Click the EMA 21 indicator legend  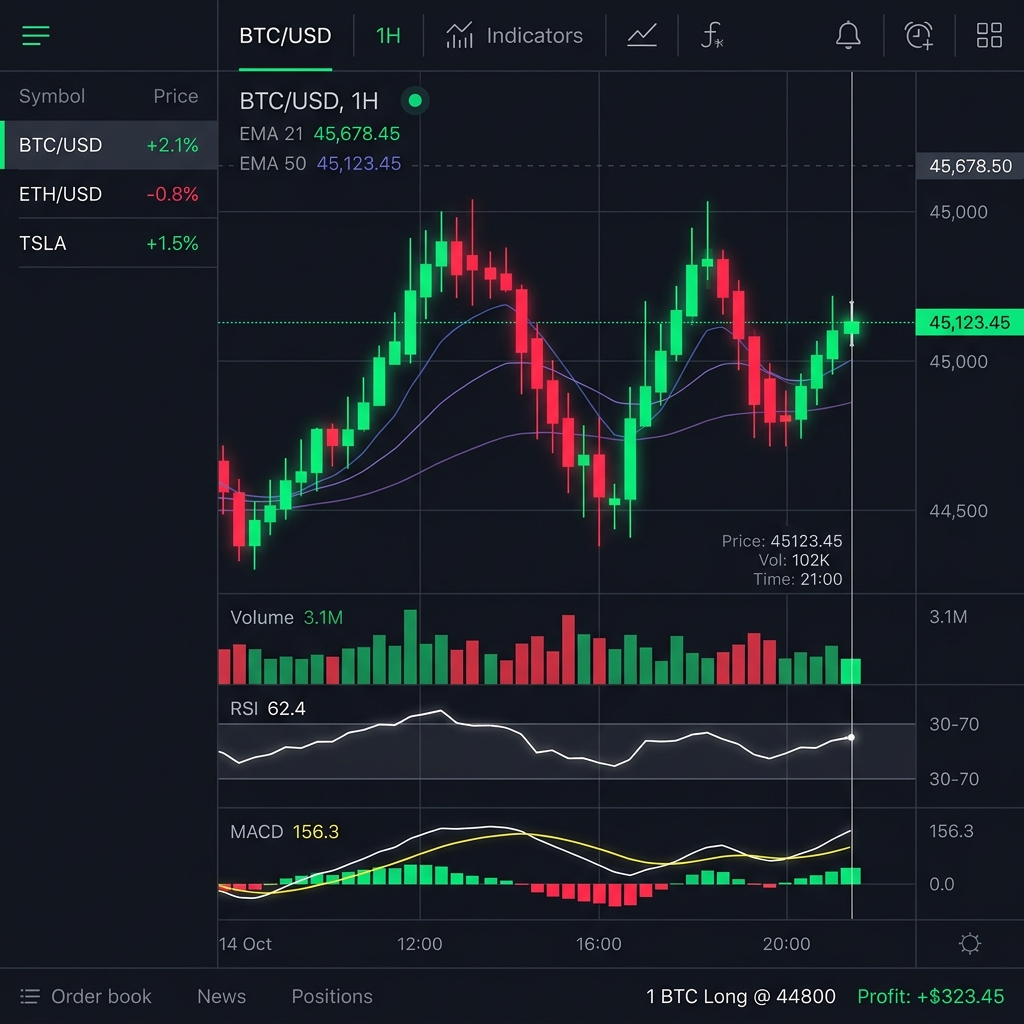(319, 134)
